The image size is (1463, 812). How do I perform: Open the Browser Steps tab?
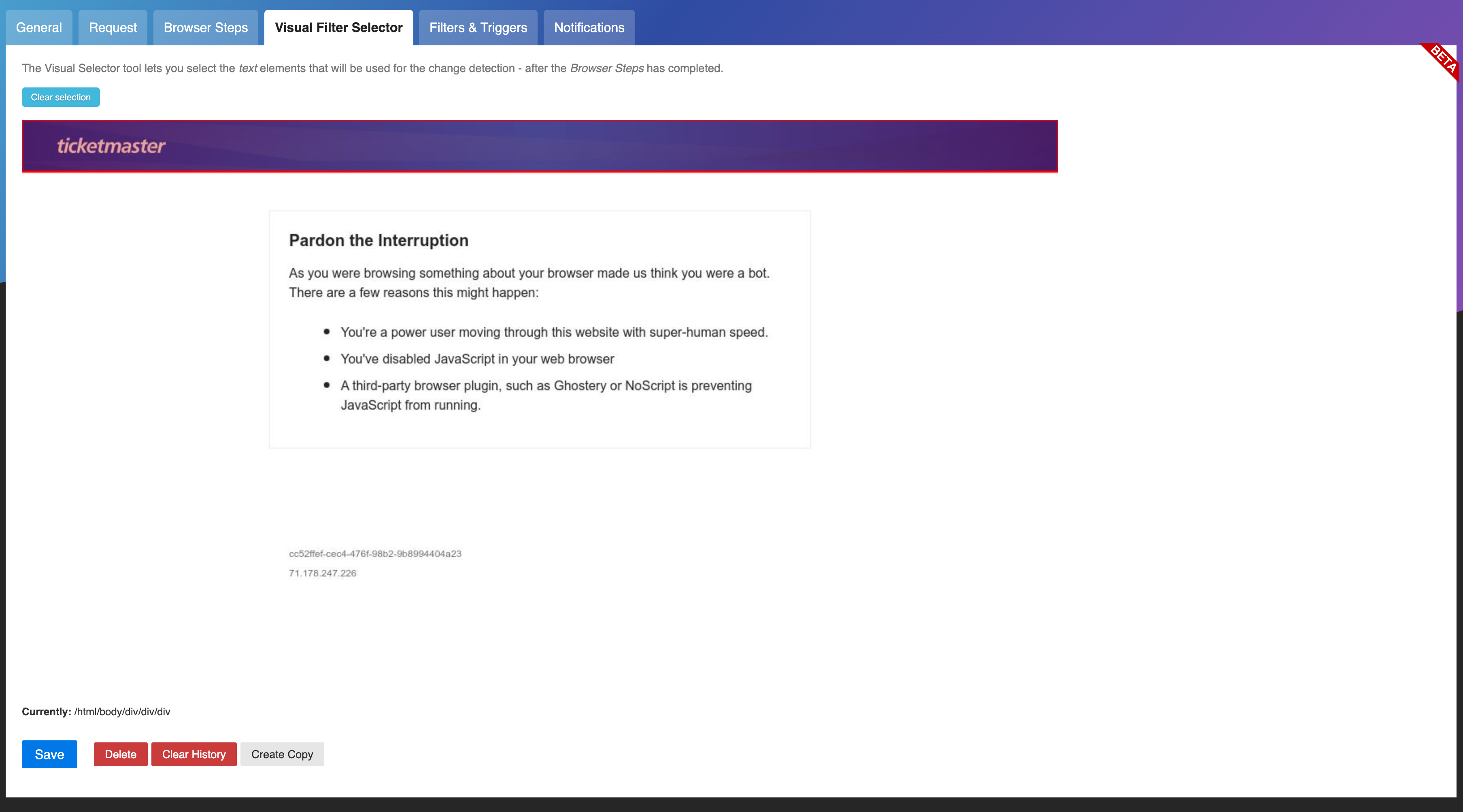(x=206, y=27)
